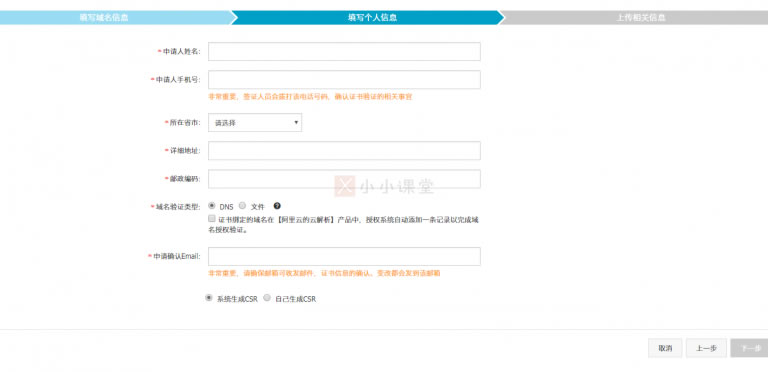Viewport: 768px width, 372px height.
Task: Click the orange phone number hint text
Action: point(310,97)
